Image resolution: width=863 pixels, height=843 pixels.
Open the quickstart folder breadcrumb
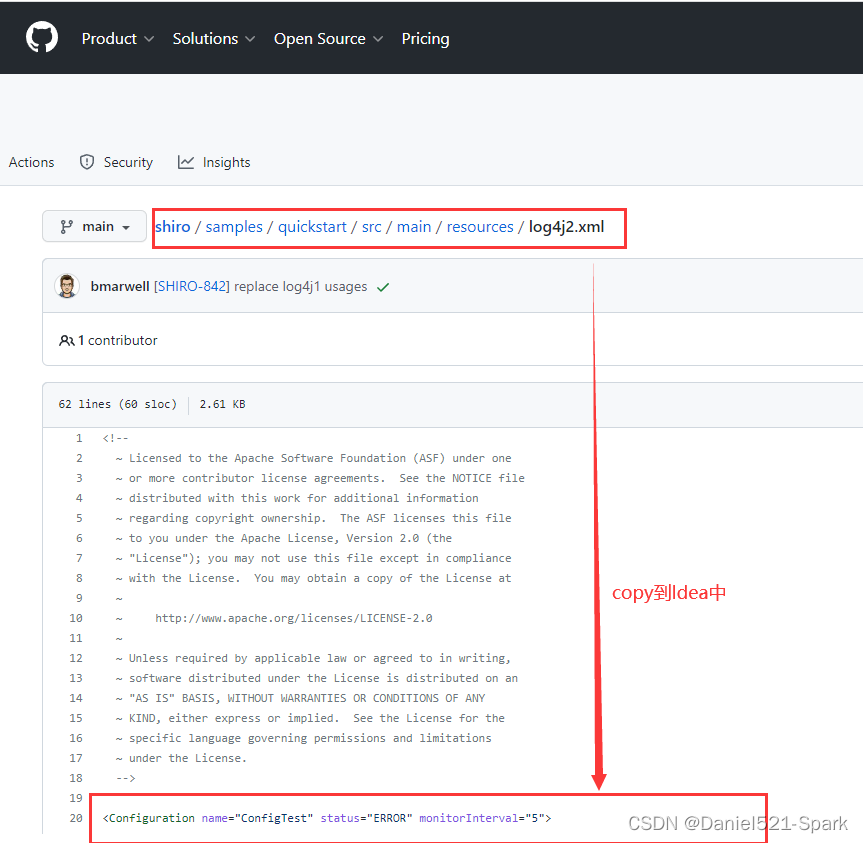312,227
